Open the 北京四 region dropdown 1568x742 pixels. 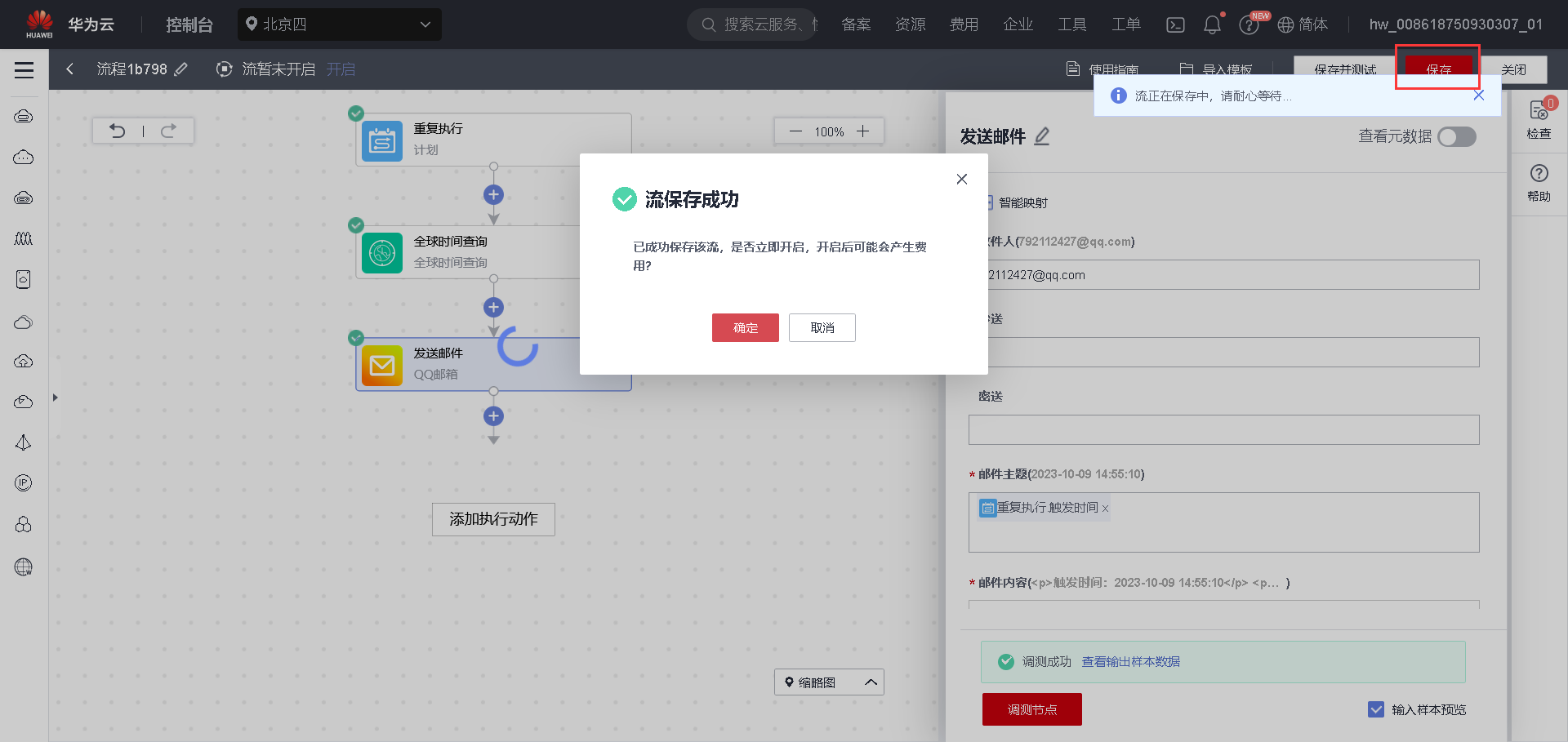tap(339, 24)
